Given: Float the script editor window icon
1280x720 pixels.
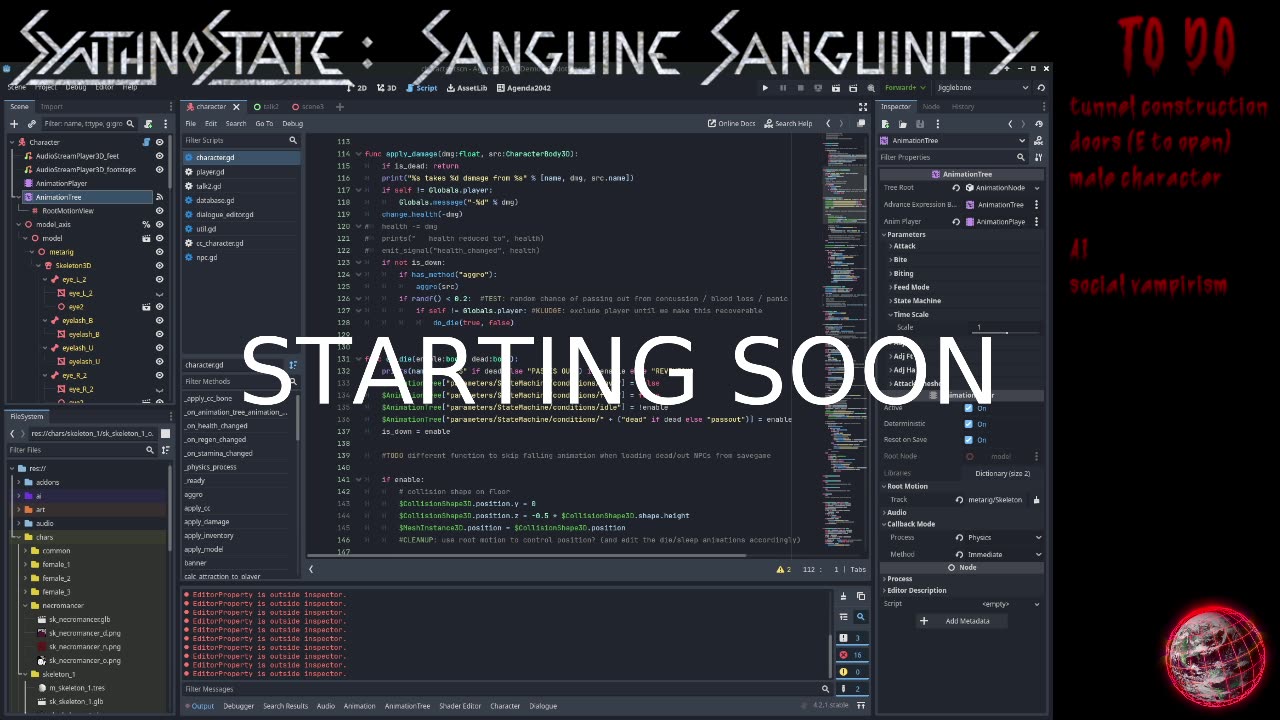Looking at the screenshot, I should (x=863, y=124).
